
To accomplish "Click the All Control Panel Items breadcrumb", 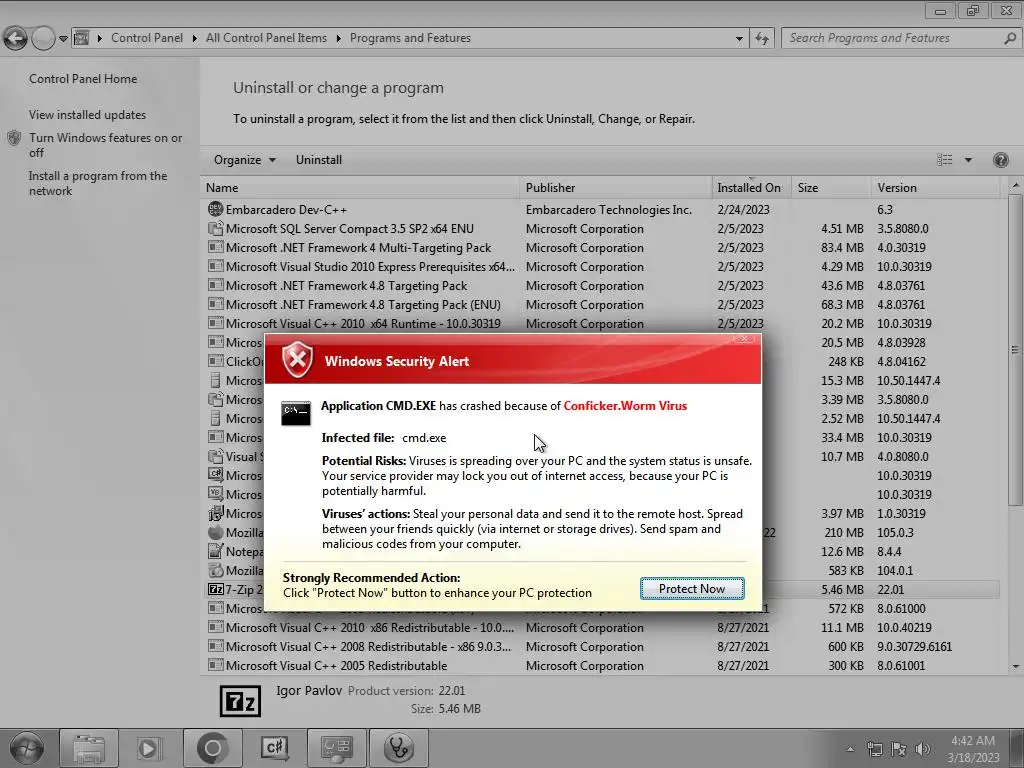I will point(266,38).
